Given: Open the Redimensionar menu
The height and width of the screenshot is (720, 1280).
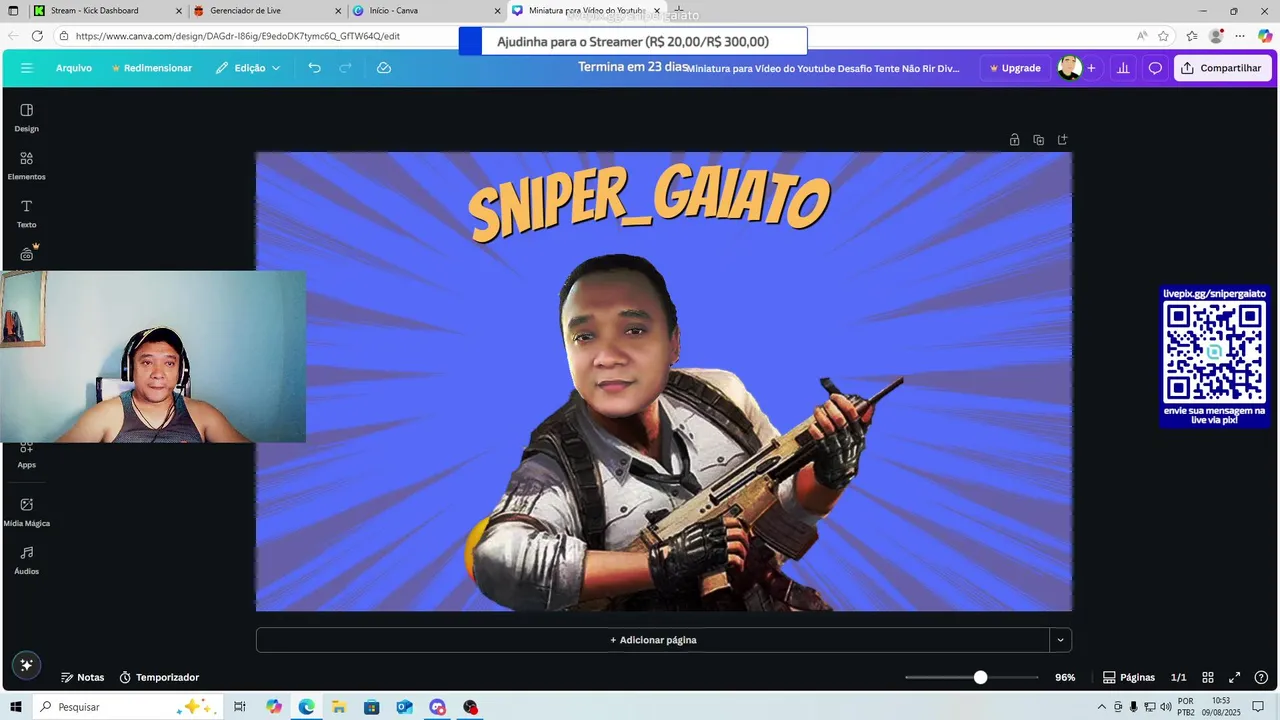Looking at the screenshot, I should point(152,68).
